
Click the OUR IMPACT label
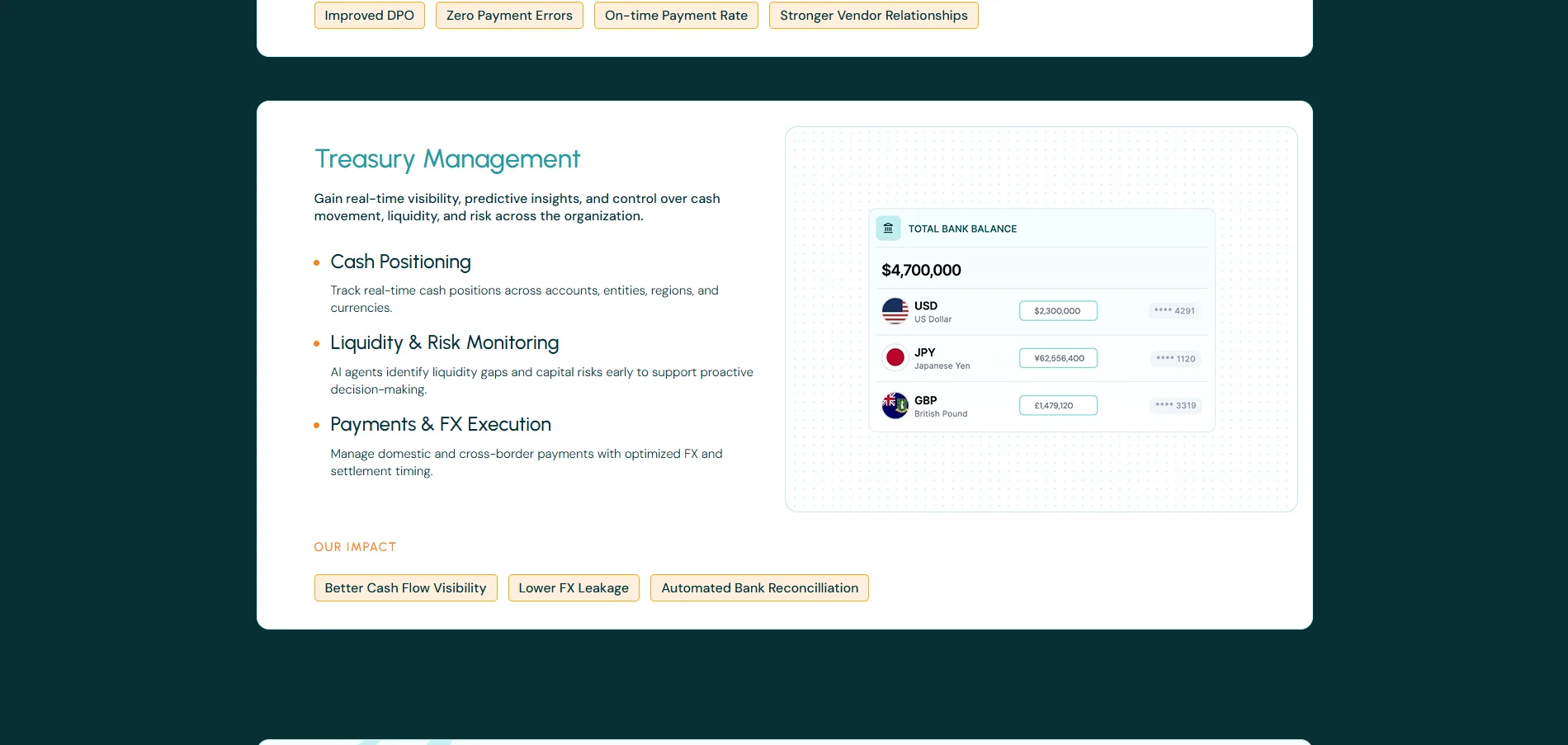[x=355, y=547]
